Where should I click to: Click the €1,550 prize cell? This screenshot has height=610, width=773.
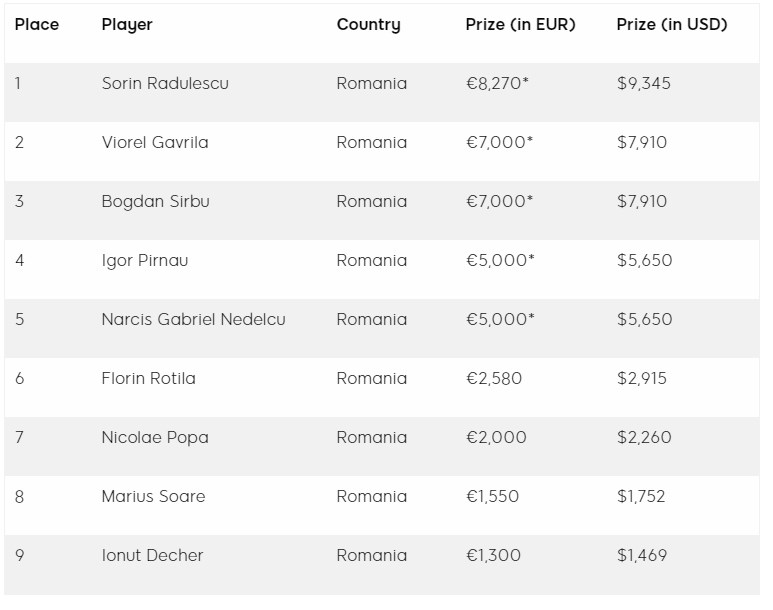click(493, 497)
